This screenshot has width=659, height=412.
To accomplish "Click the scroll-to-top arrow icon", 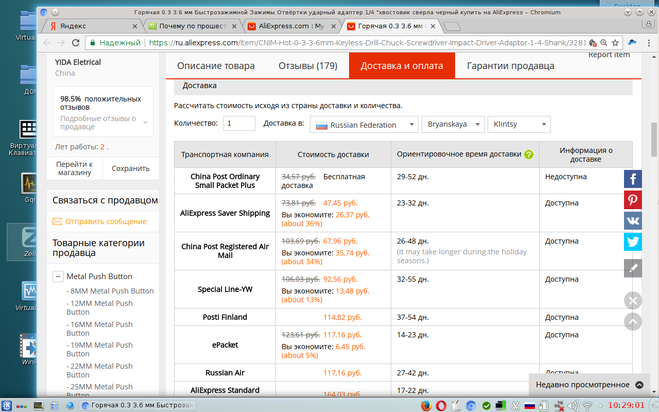I will (632, 322).
